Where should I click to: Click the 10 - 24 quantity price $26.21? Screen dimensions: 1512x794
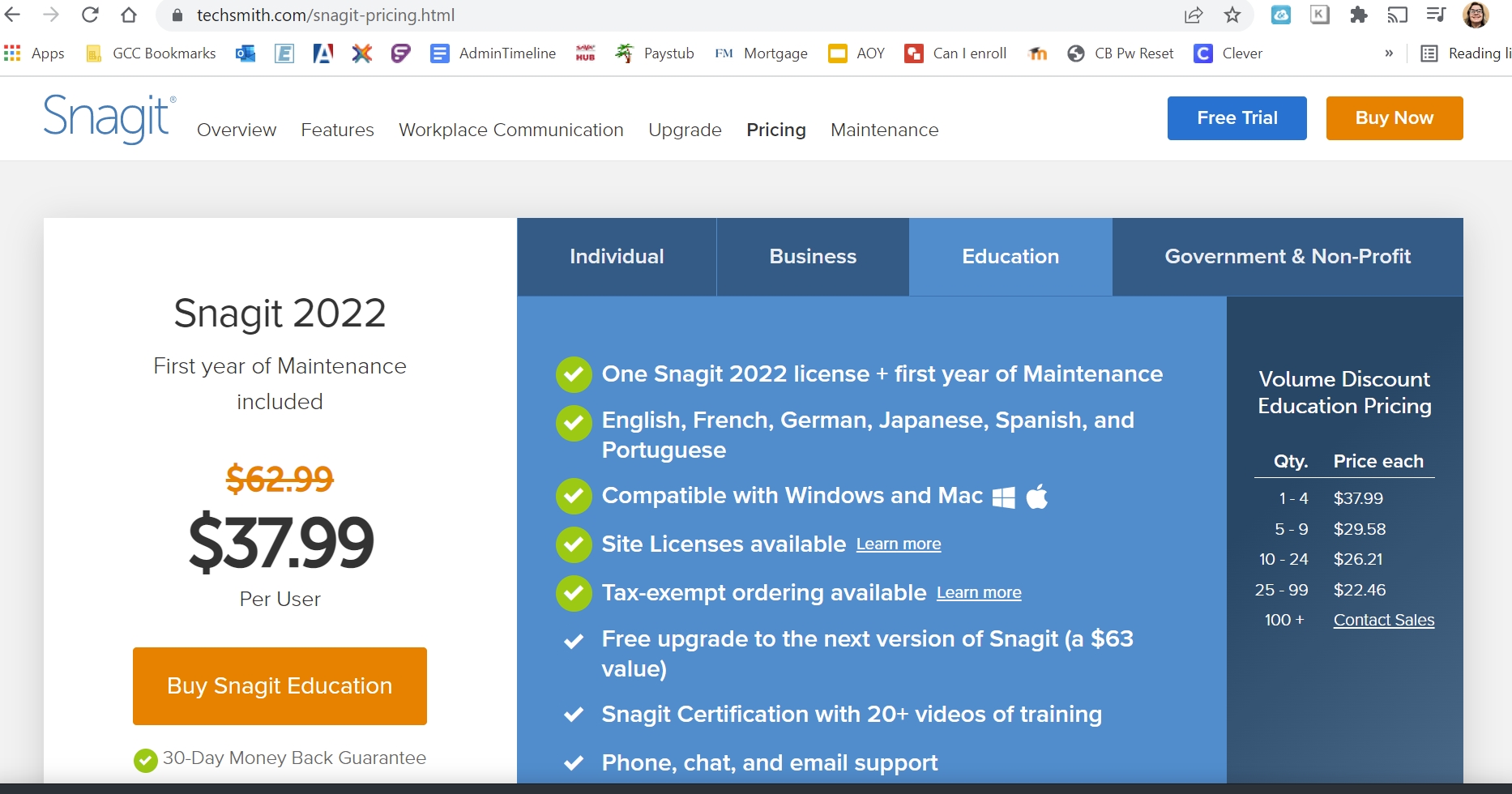1358,559
